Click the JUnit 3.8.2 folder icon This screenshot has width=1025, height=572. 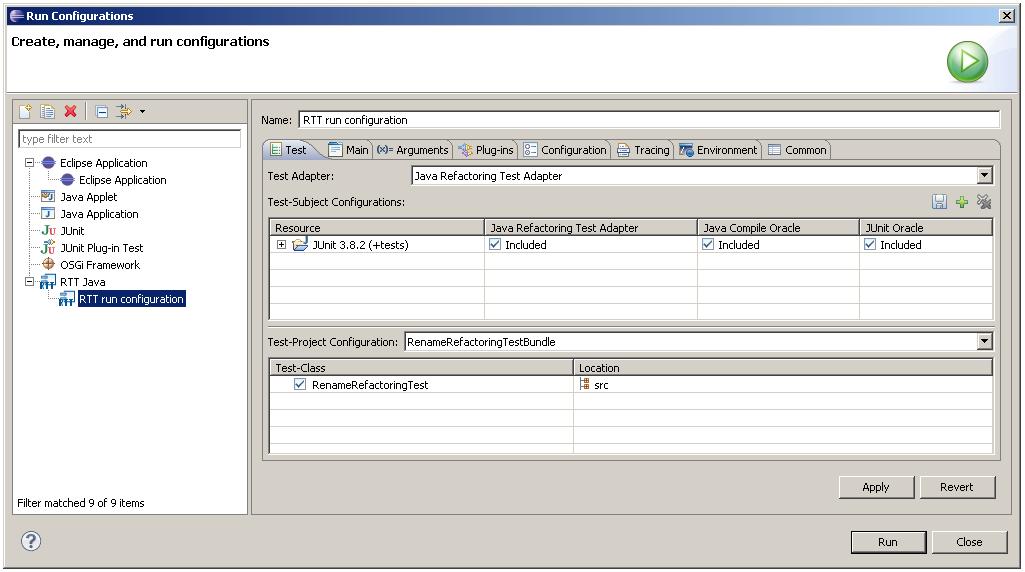coord(300,244)
